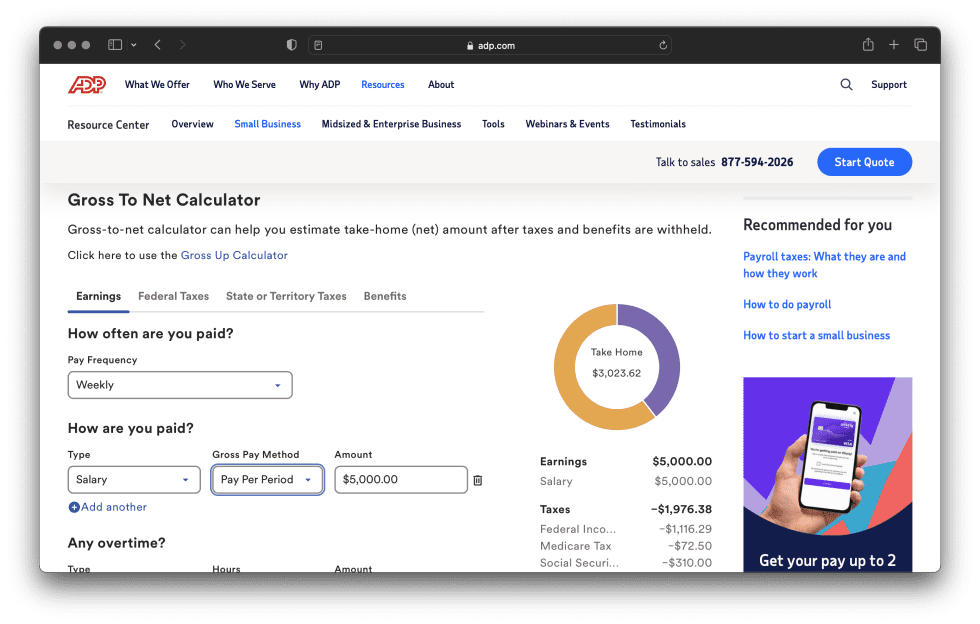Click the lock icon next to adp.com
This screenshot has width=980, height=624.
point(470,46)
